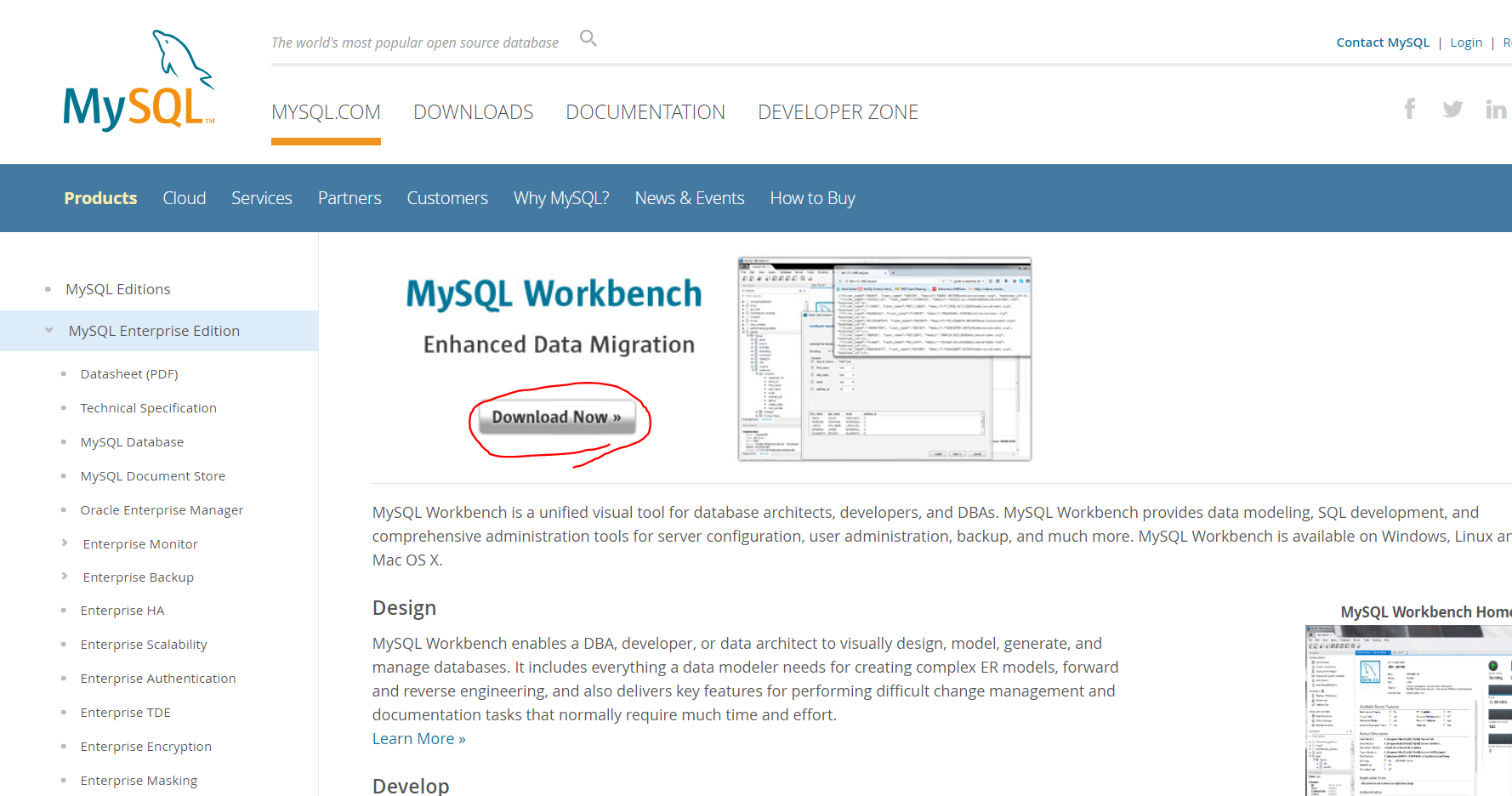The height and width of the screenshot is (796, 1512).
Task: Click the Develop section heading
Action: coord(411,786)
